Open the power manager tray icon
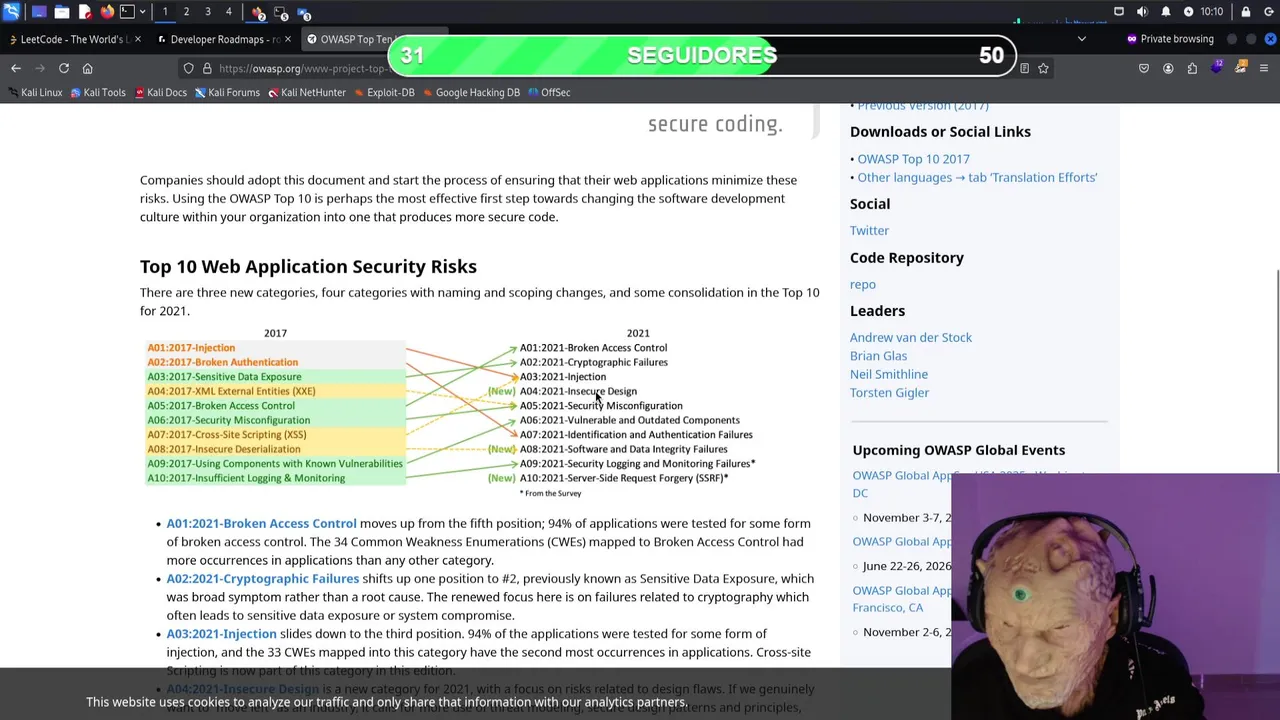Viewport: 1280px width, 720px height. click(x=1188, y=12)
